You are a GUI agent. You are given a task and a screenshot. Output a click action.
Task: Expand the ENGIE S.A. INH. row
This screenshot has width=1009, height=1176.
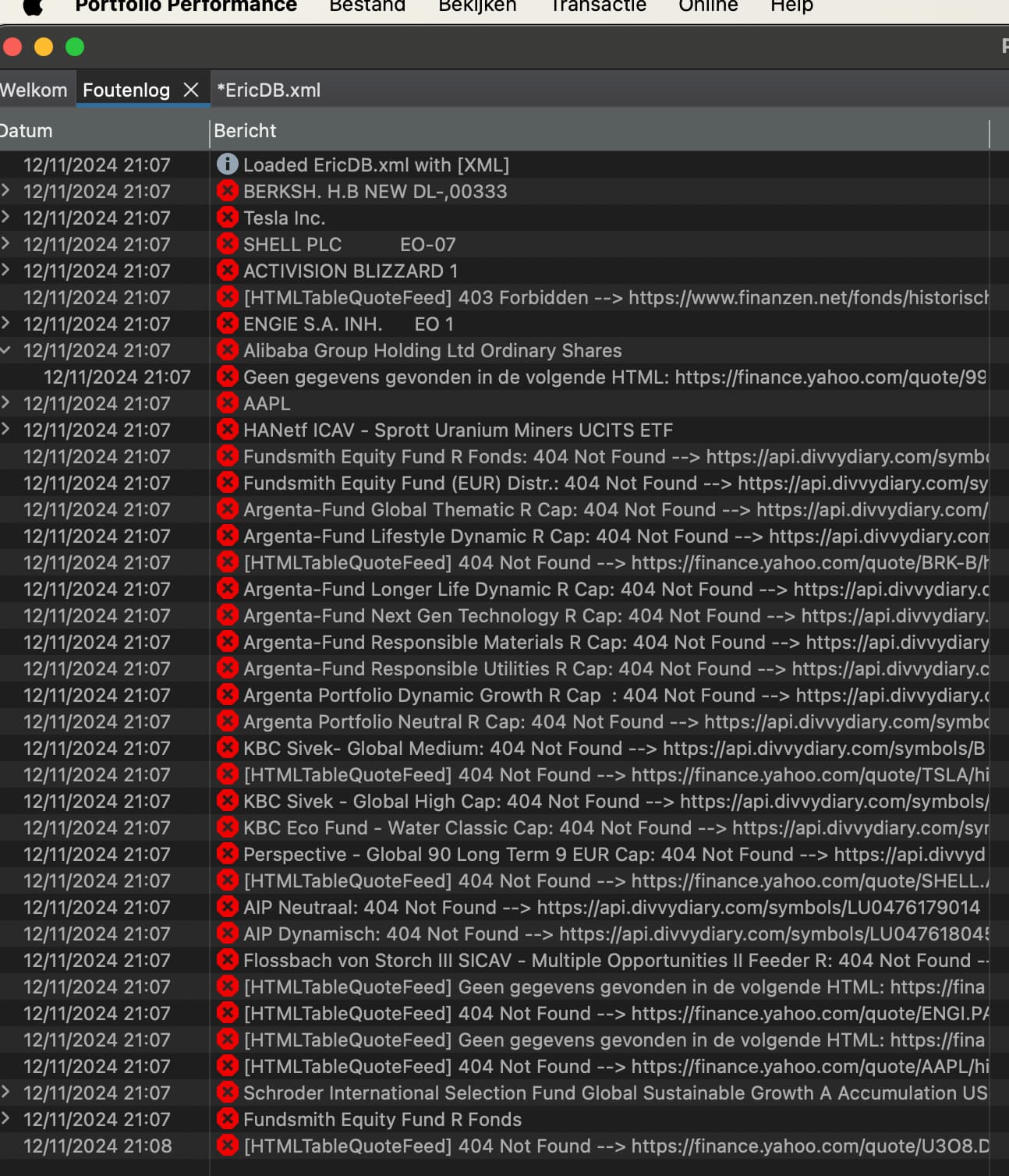point(6,323)
